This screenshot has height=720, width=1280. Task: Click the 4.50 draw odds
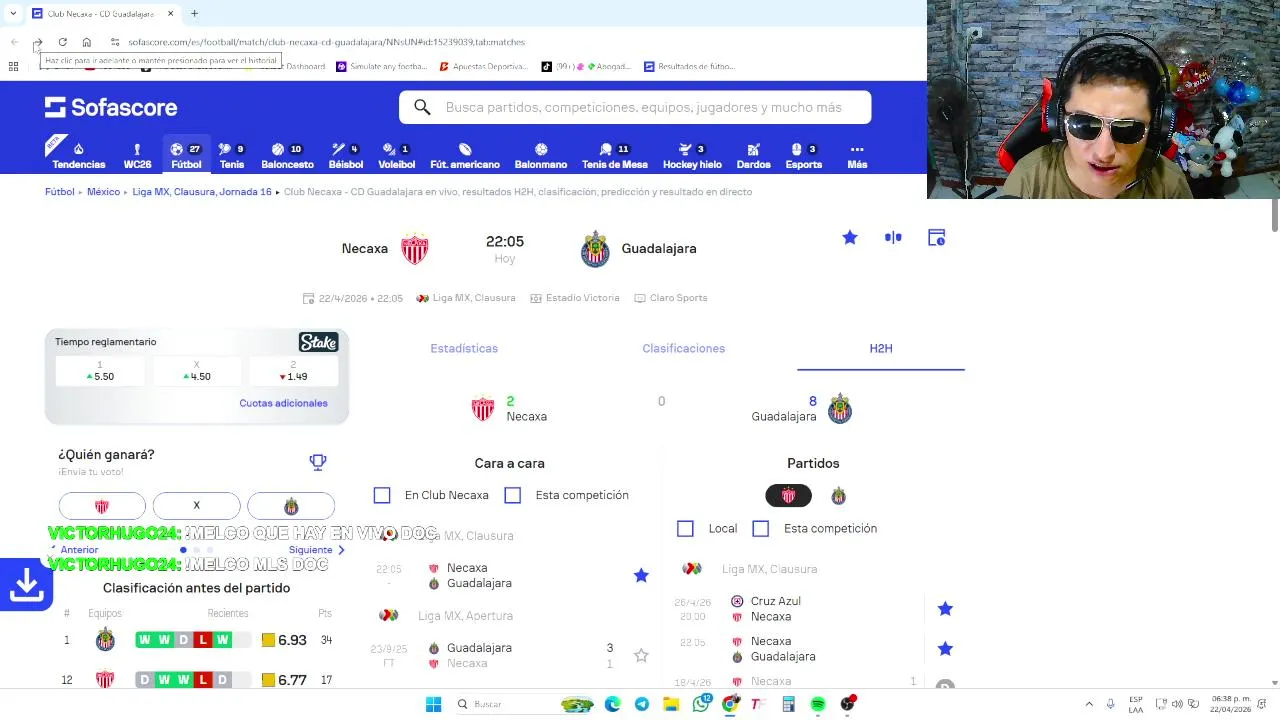tap(196, 371)
